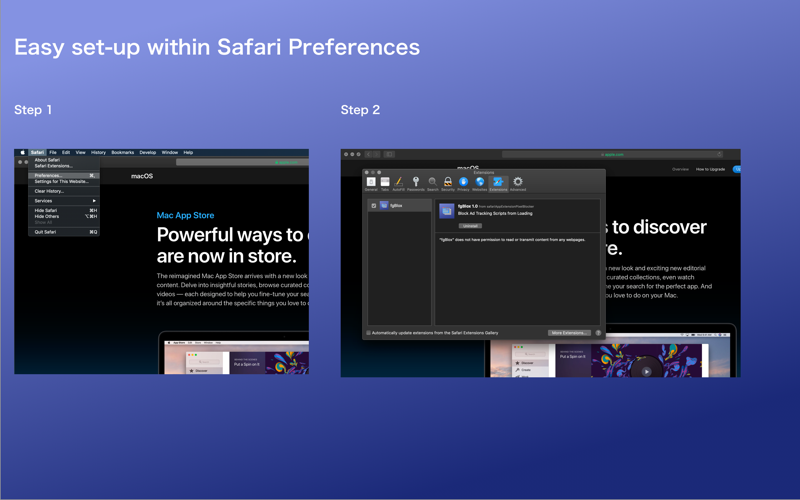Open Search preferences magnifier icon
Viewport: 800px width, 500px height.
point(432,182)
